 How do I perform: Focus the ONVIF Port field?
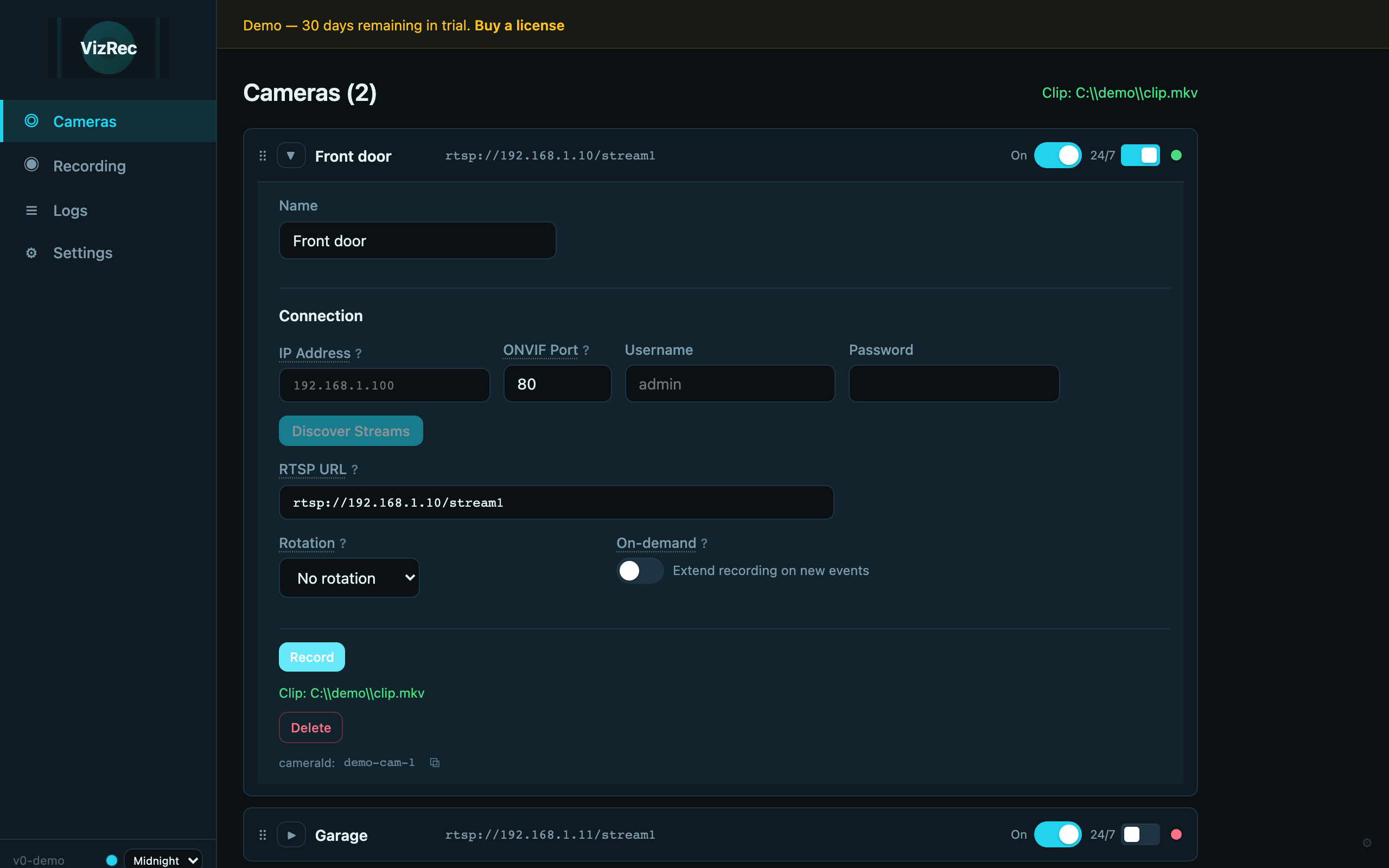tap(557, 384)
